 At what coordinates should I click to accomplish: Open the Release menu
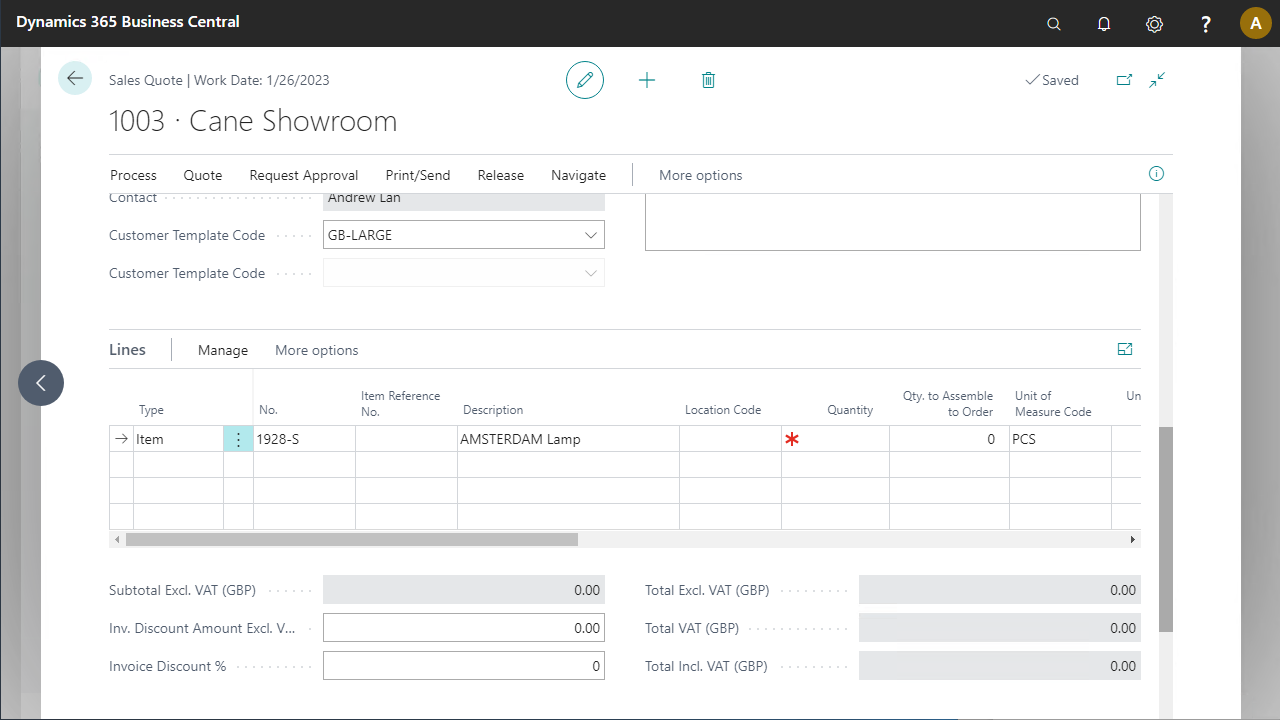[x=501, y=175]
